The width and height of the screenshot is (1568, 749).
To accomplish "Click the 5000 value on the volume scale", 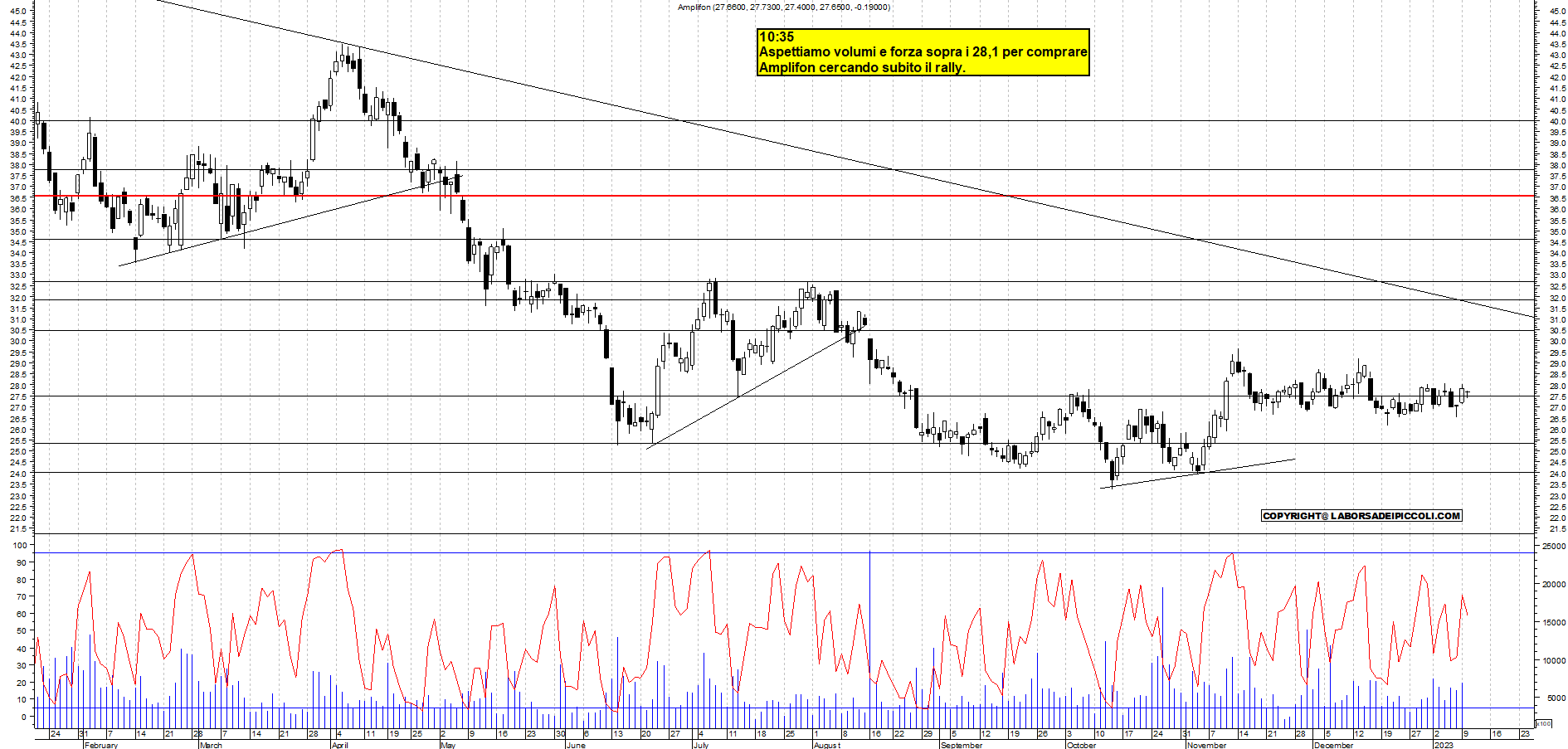I will tap(1556, 698).
